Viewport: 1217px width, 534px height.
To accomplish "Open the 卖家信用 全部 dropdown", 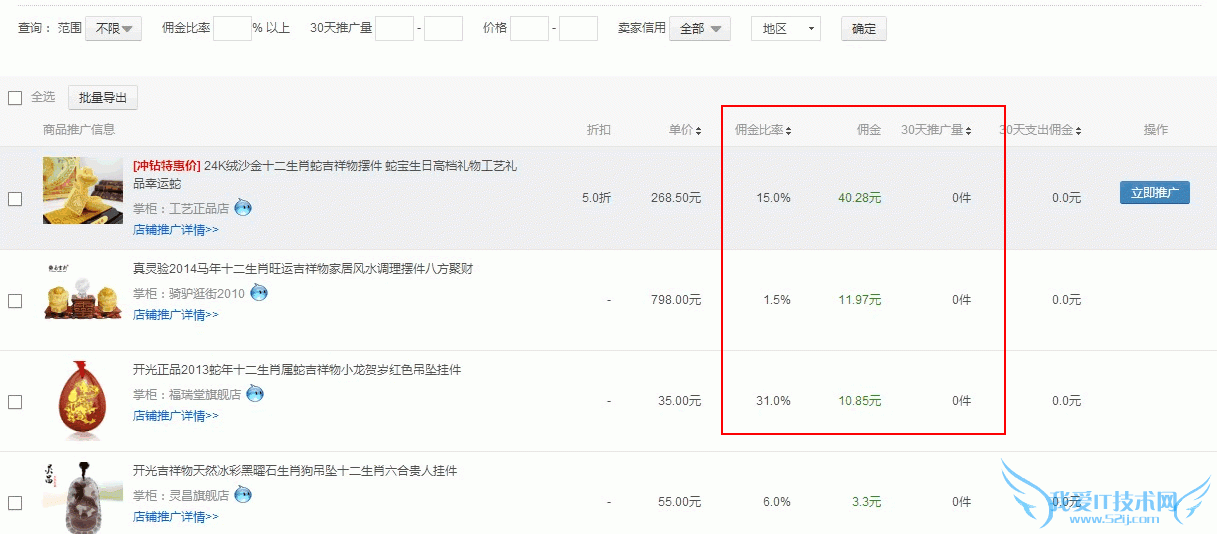I will (700, 29).
